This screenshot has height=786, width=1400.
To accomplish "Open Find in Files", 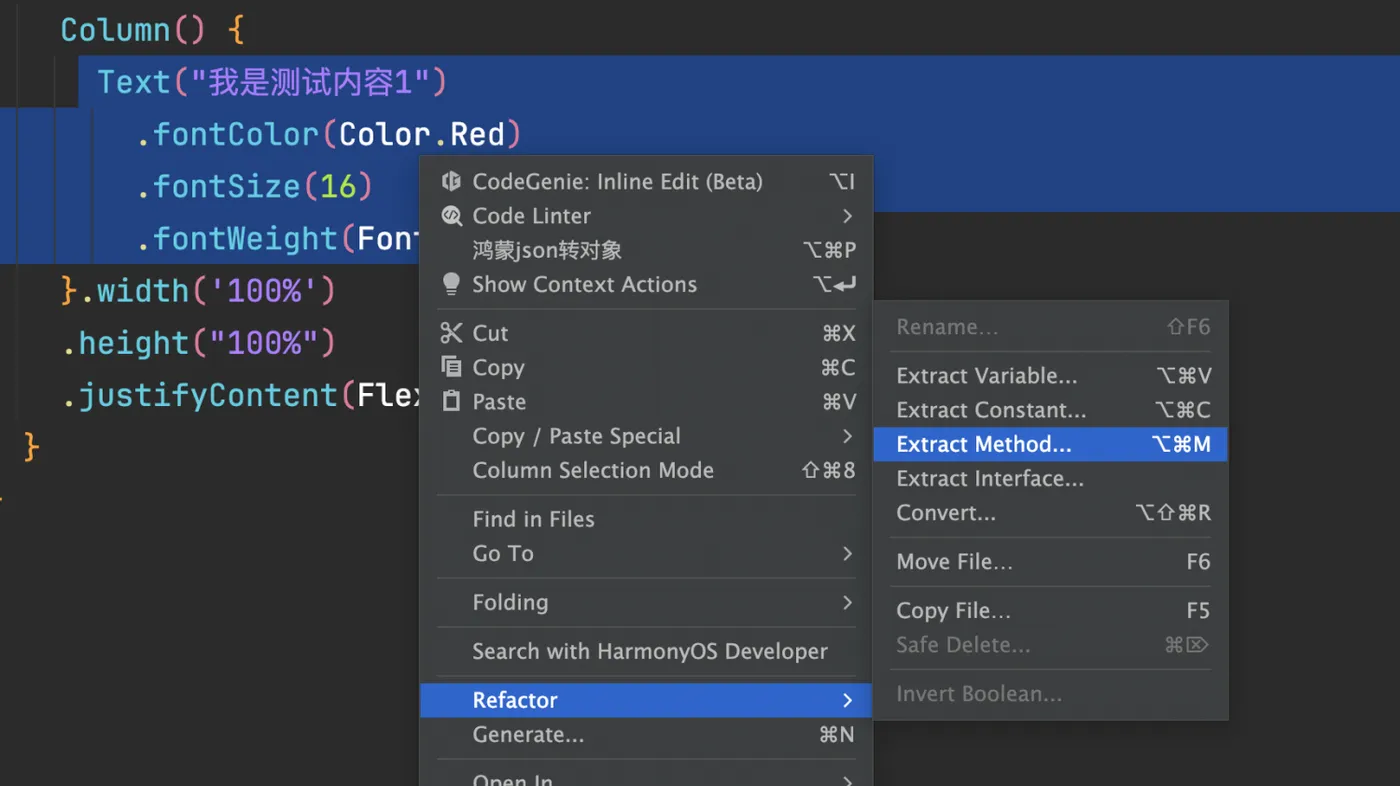I will 646,519.
